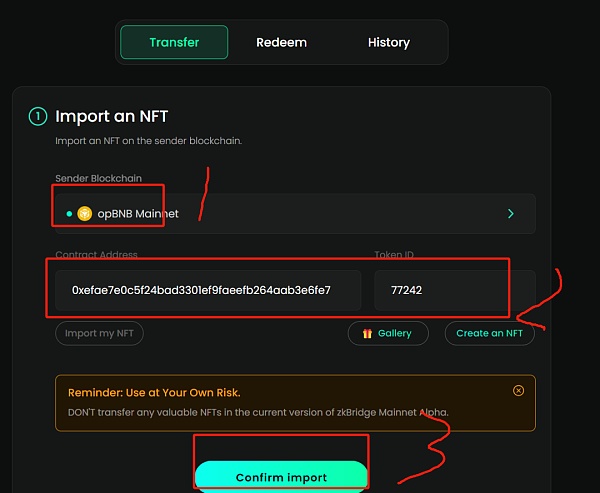
Task: Open the Redeem tab
Action: coord(281,43)
